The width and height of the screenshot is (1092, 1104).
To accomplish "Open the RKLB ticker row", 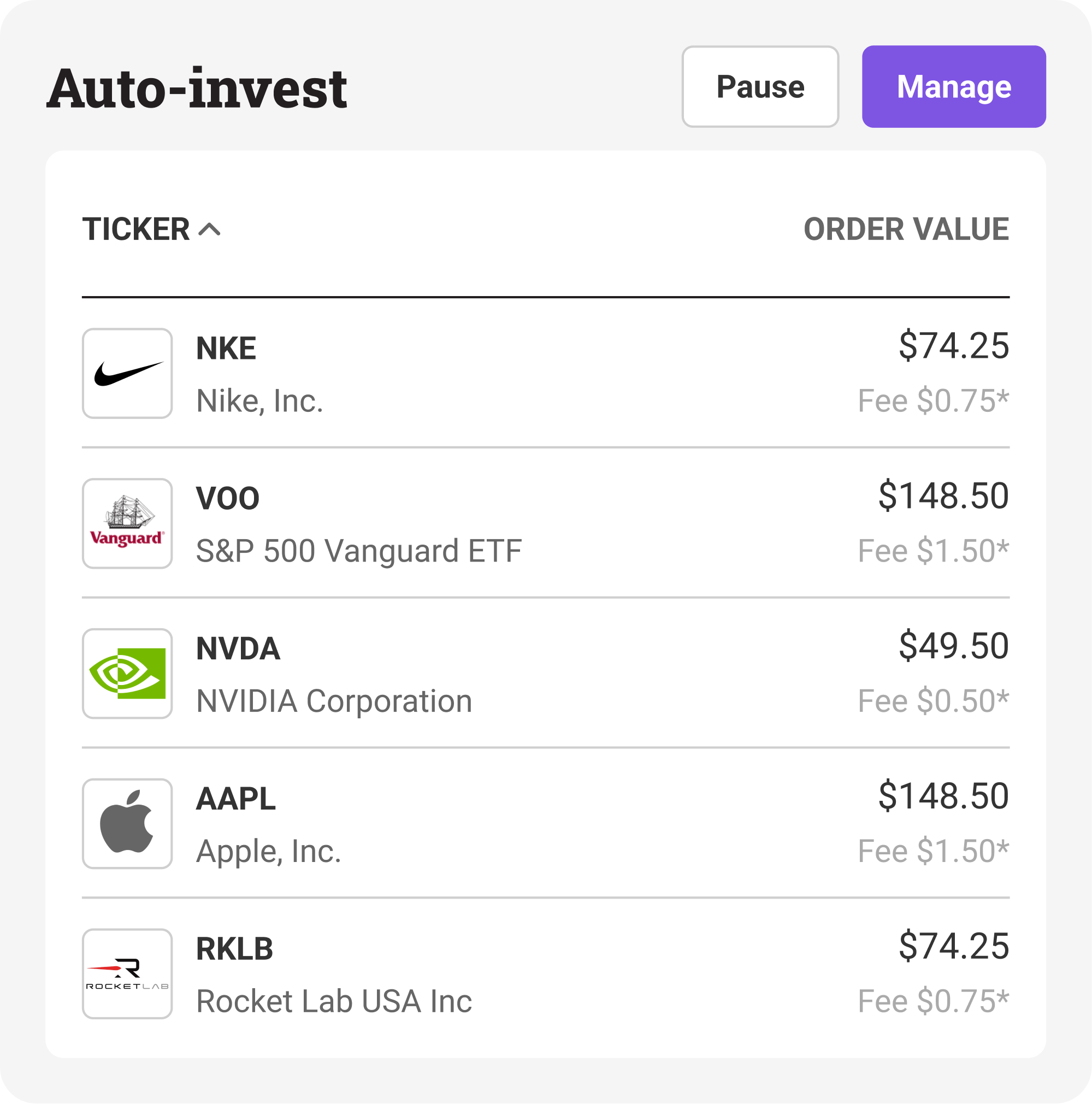I will 235,948.
